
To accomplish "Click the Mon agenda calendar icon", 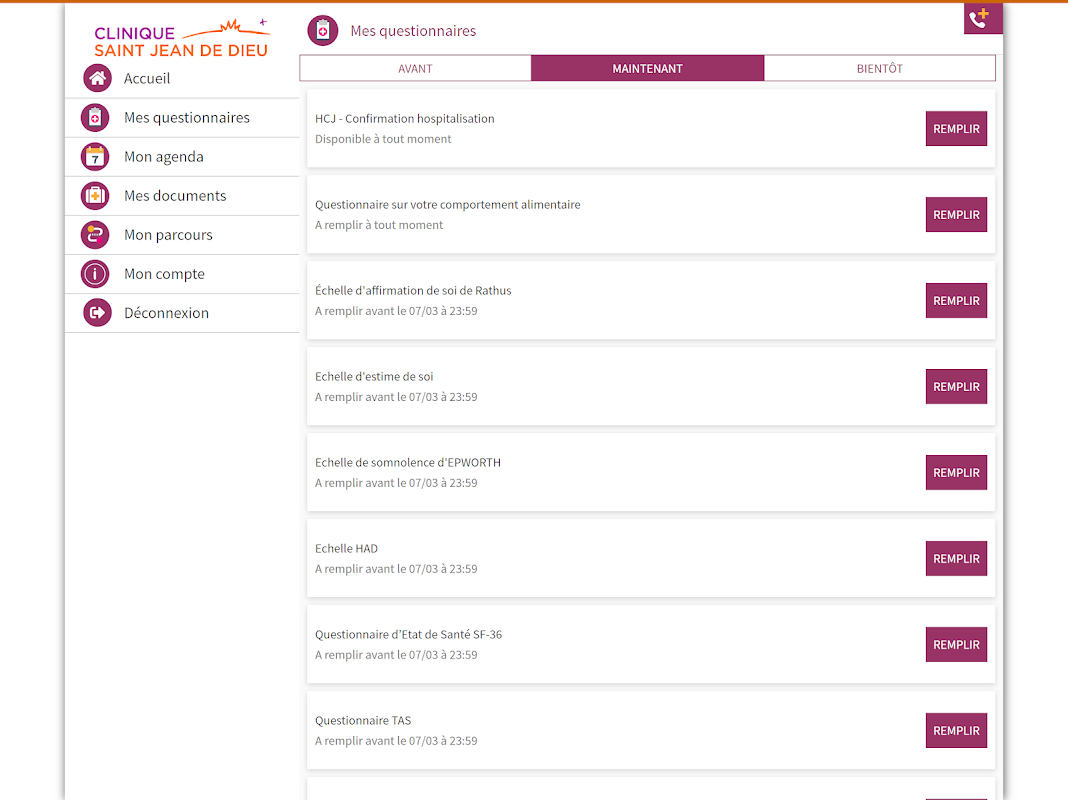I will tap(95, 157).
